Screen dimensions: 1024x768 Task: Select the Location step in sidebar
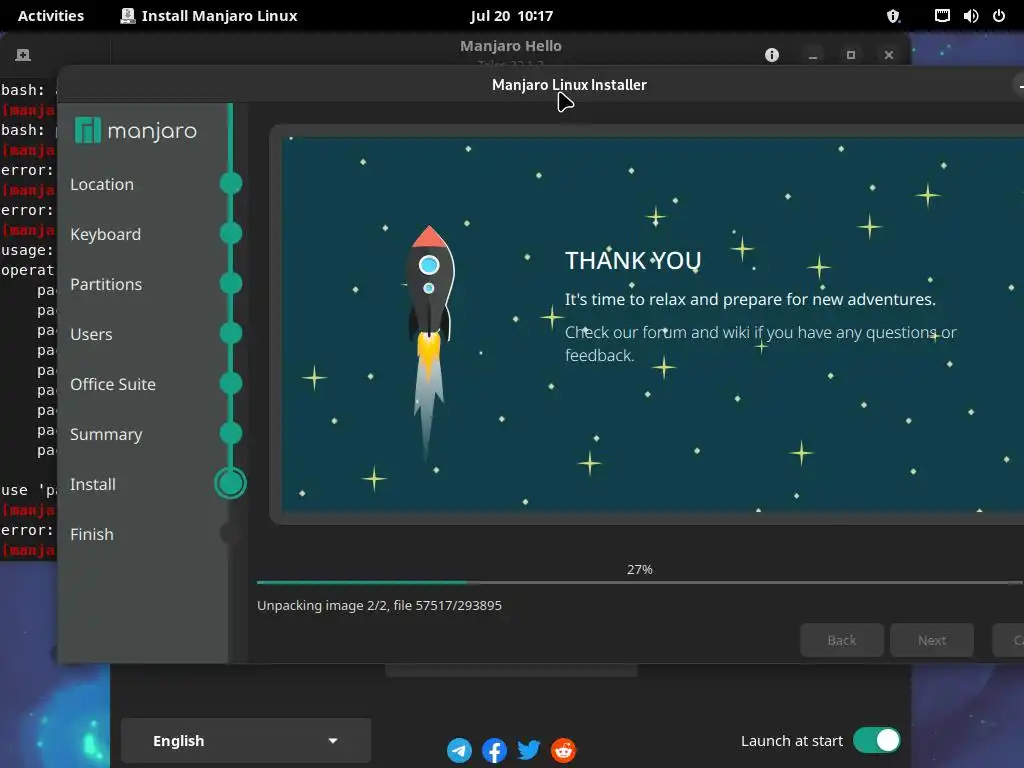102,185
